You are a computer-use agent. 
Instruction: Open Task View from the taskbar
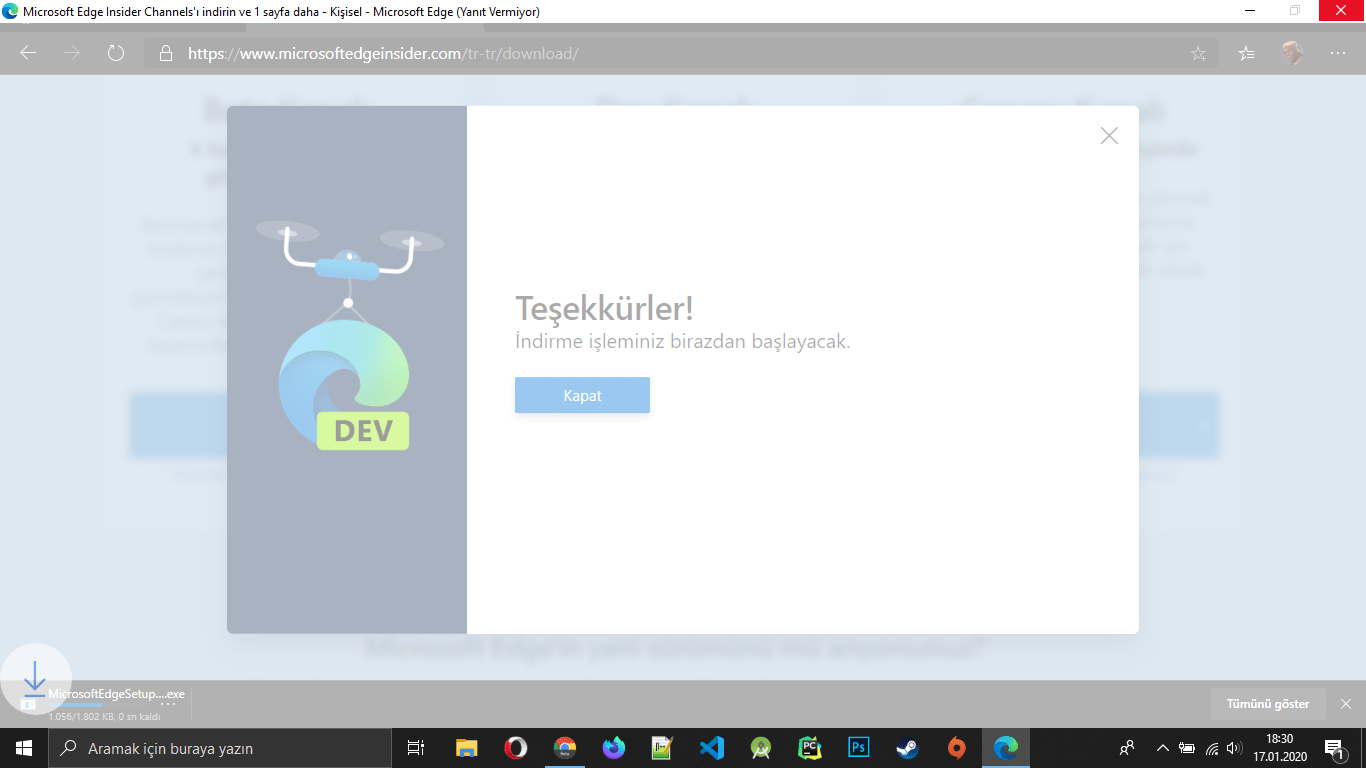[x=416, y=748]
